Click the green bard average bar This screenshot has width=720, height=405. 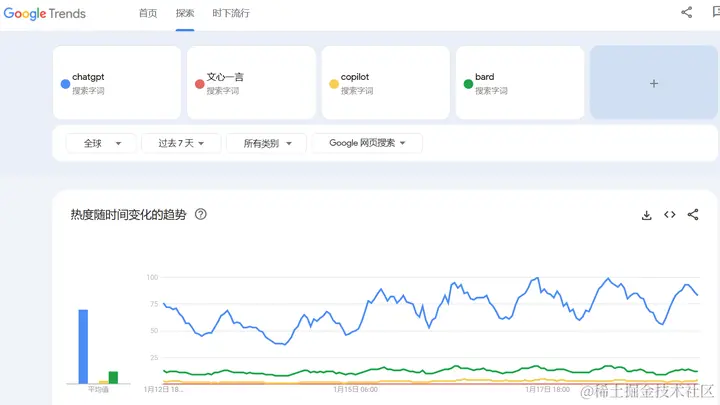pyautogui.click(x=113, y=377)
